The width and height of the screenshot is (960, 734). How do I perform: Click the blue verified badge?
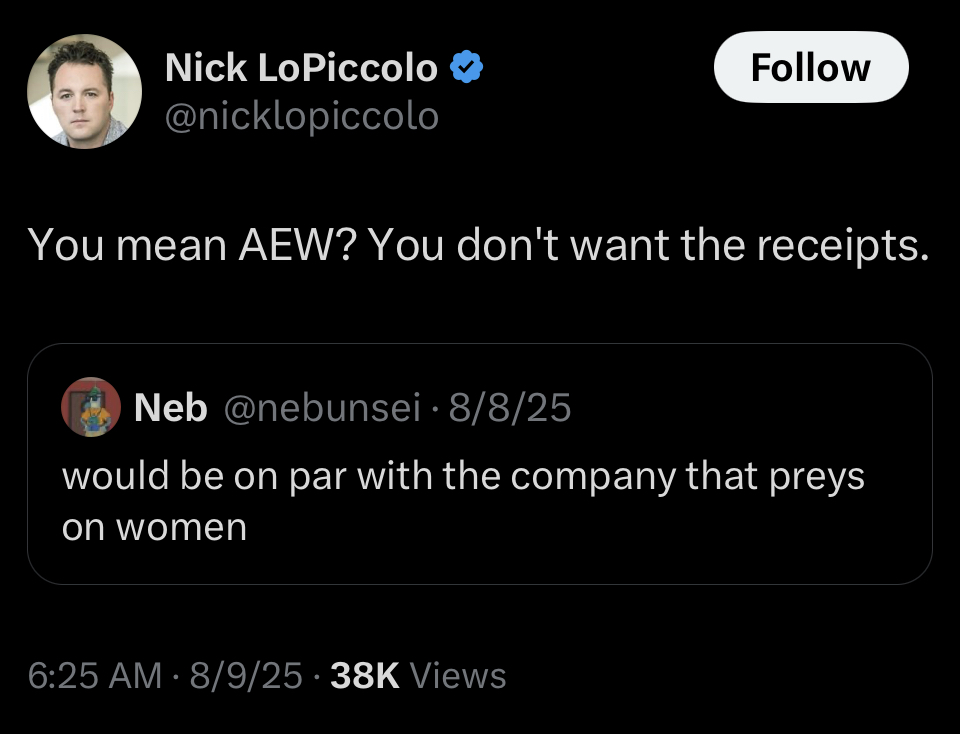click(x=467, y=68)
